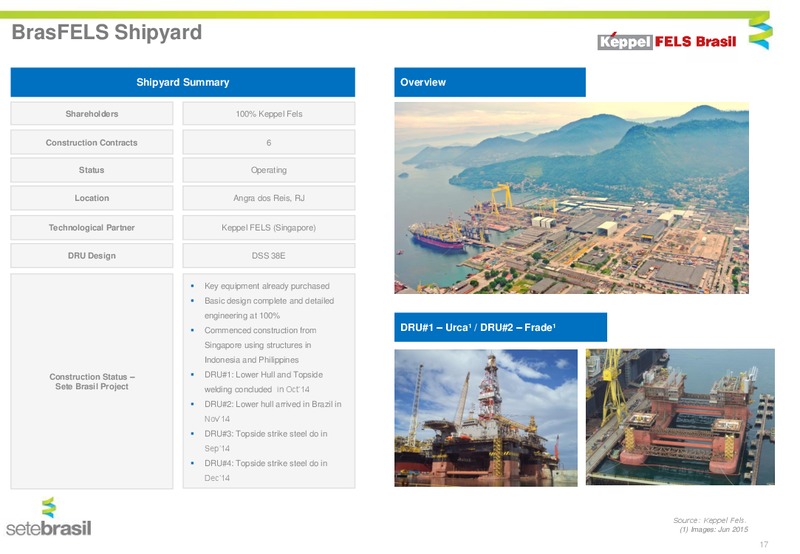Viewport: 800px width, 554px height.
Task: Click the Source: Keppel Fels footnote
Action: tap(710, 520)
